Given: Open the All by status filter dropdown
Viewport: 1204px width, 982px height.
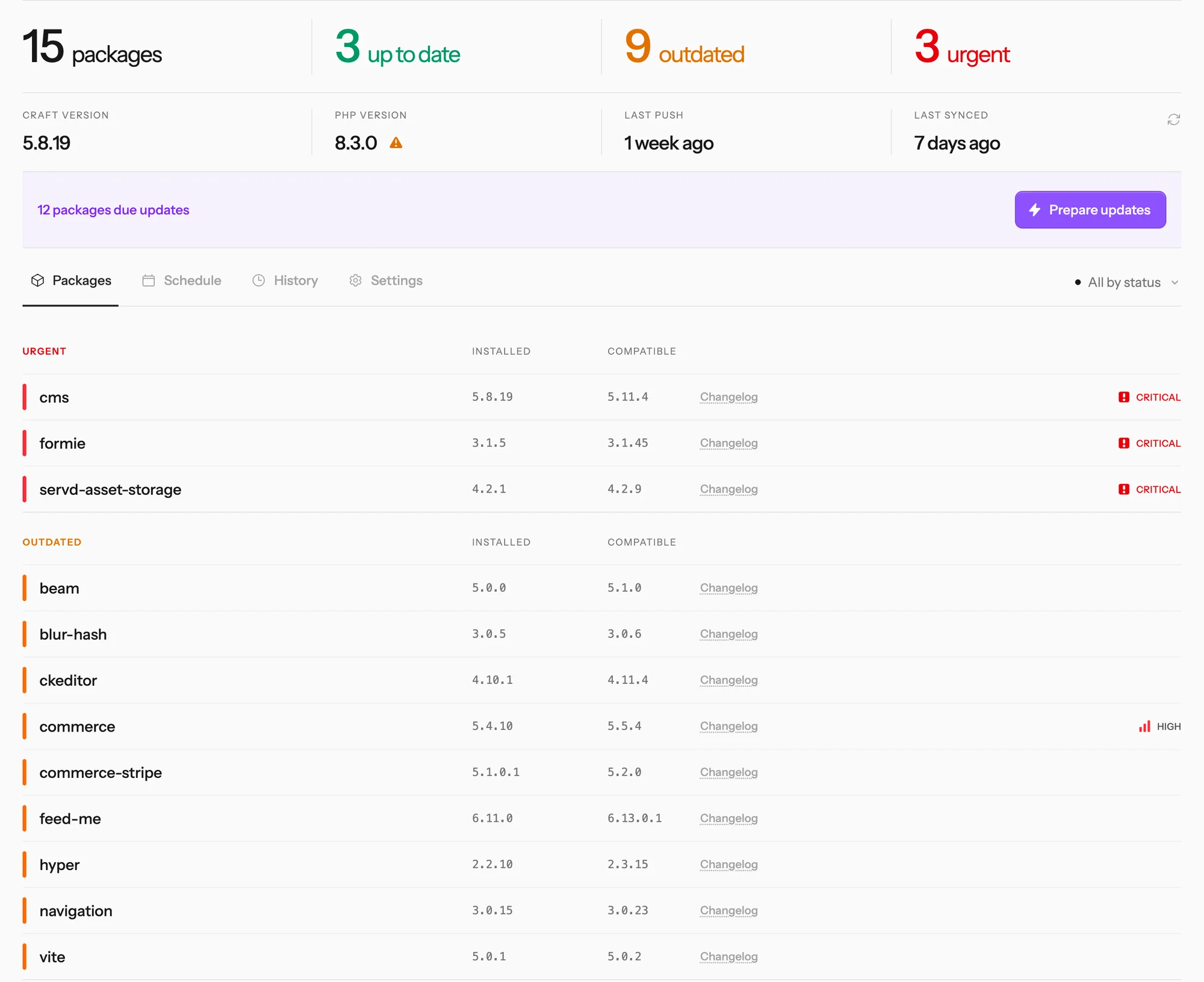Looking at the screenshot, I should tap(1126, 282).
